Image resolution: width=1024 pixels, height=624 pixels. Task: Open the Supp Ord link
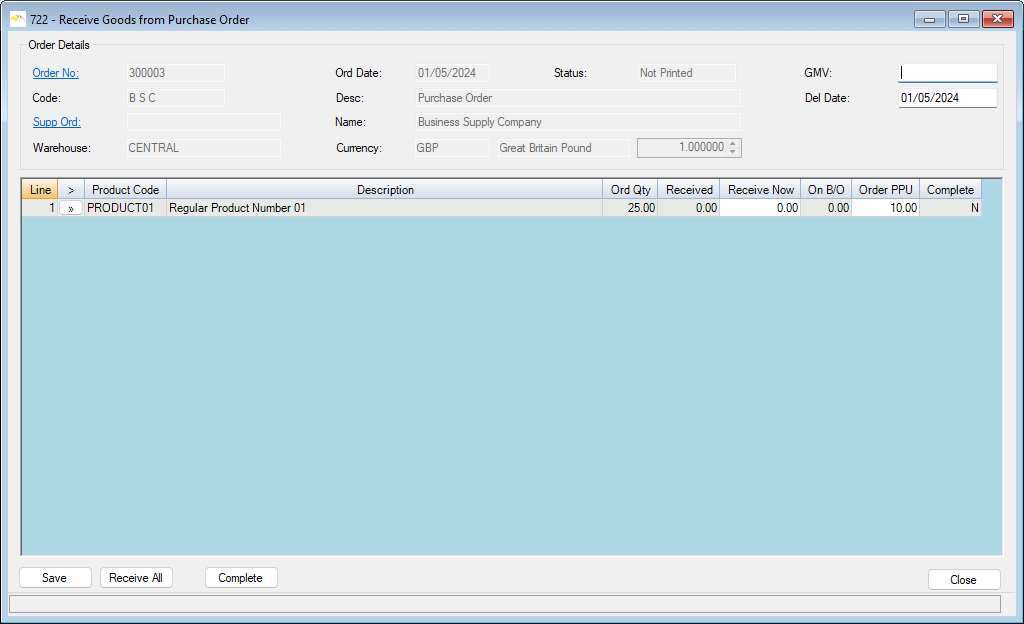coord(57,122)
